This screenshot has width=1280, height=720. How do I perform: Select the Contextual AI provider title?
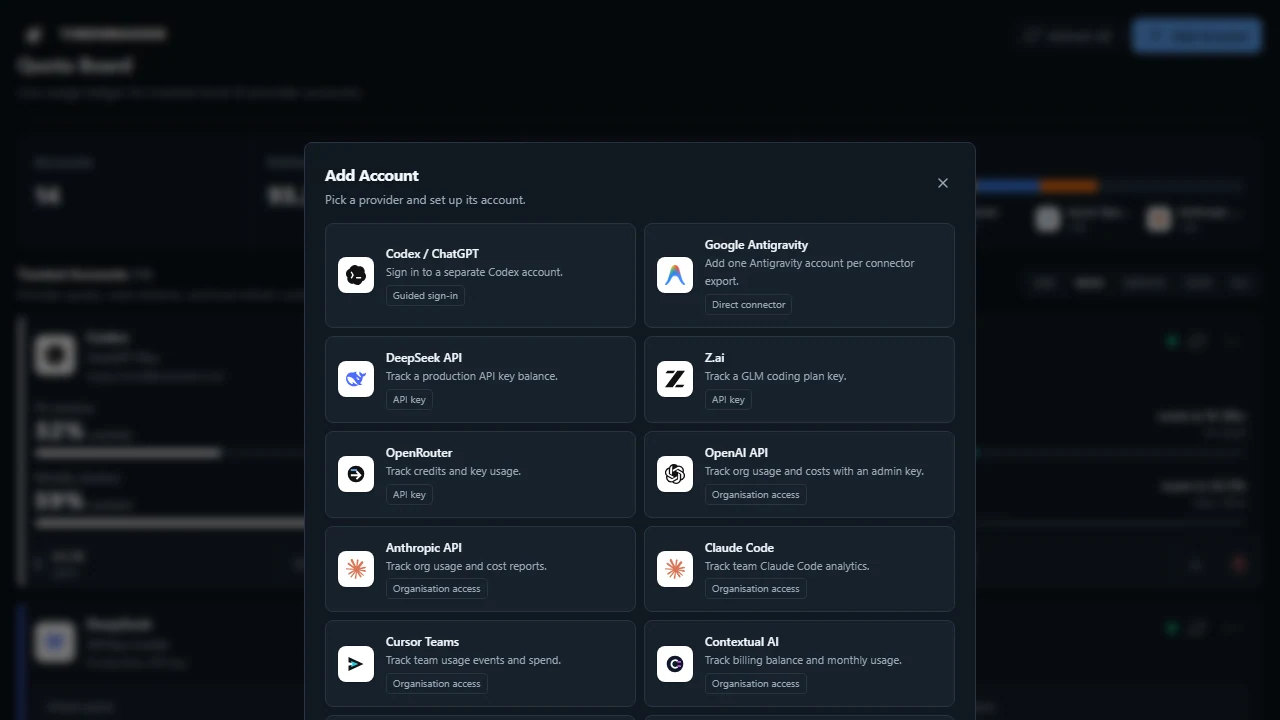pyautogui.click(x=742, y=642)
